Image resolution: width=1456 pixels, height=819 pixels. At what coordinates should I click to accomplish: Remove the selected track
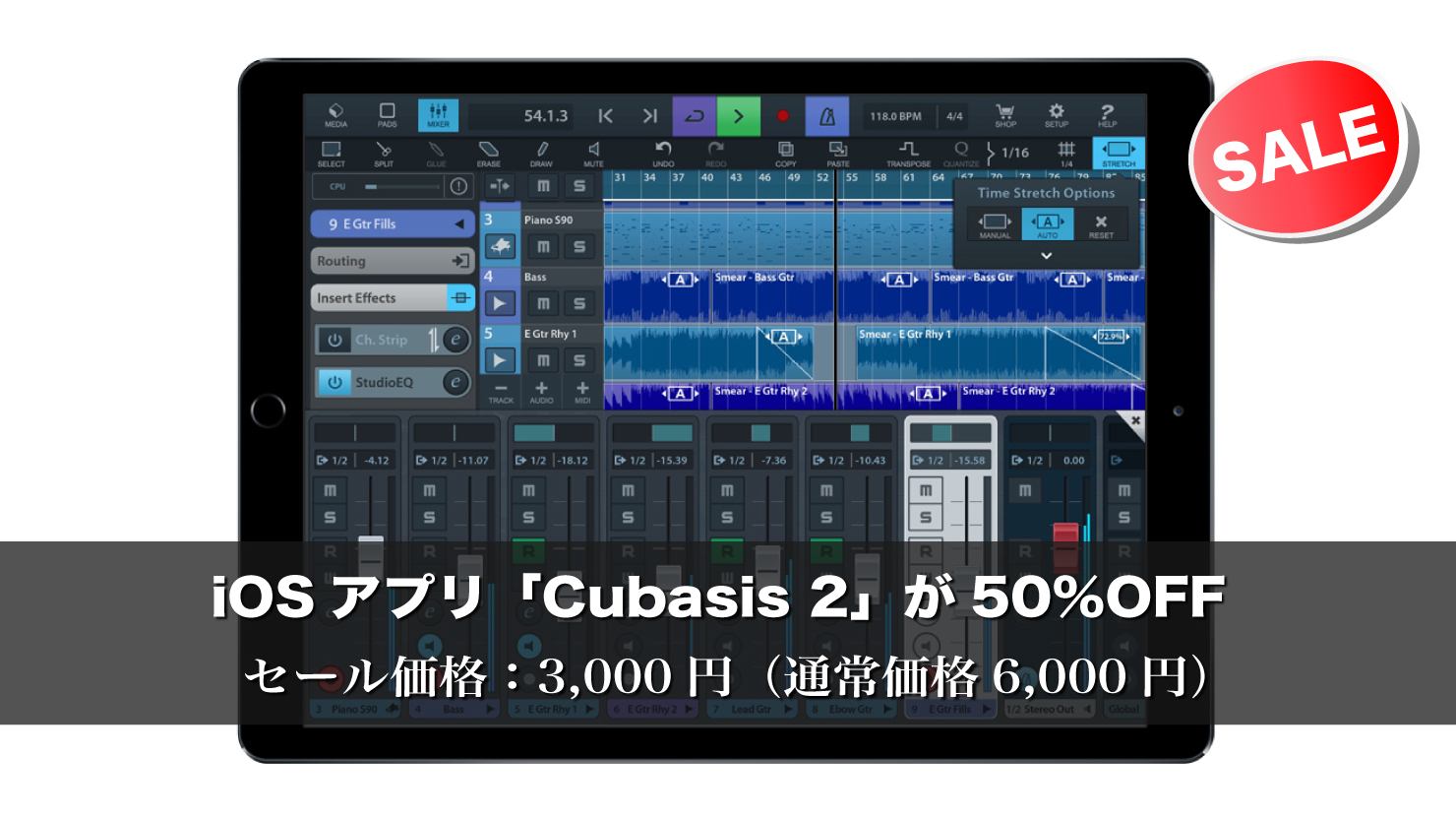click(x=501, y=393)
